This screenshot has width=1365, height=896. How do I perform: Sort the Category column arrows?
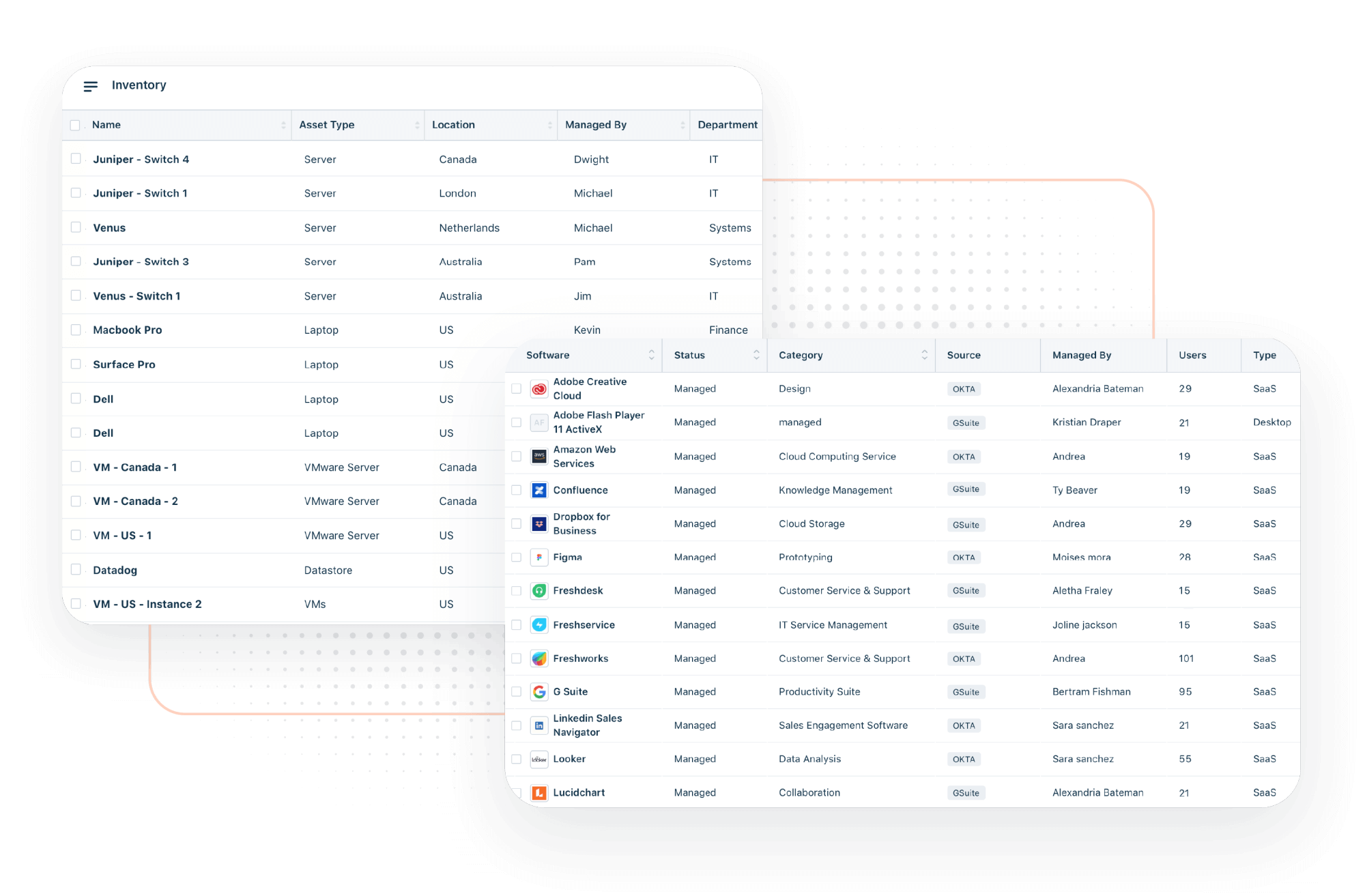coord(924,355)
